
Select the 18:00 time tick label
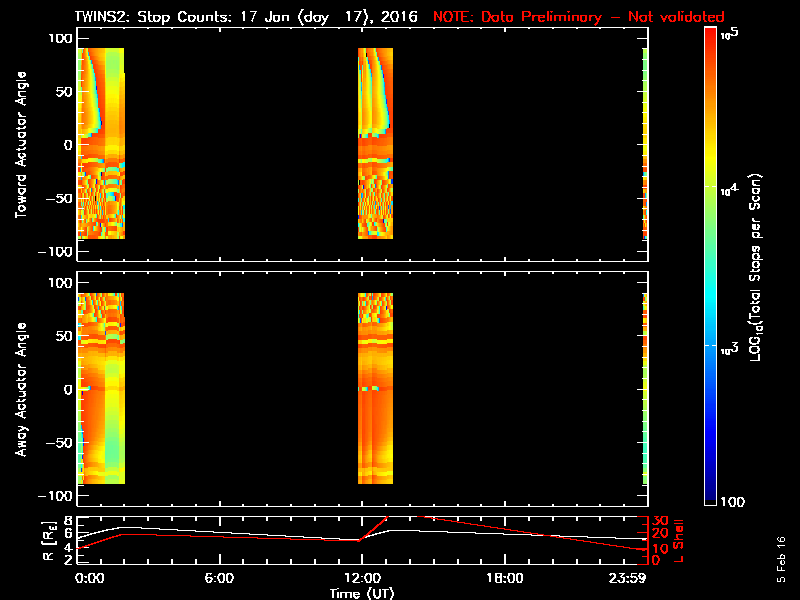click(504, 579)
